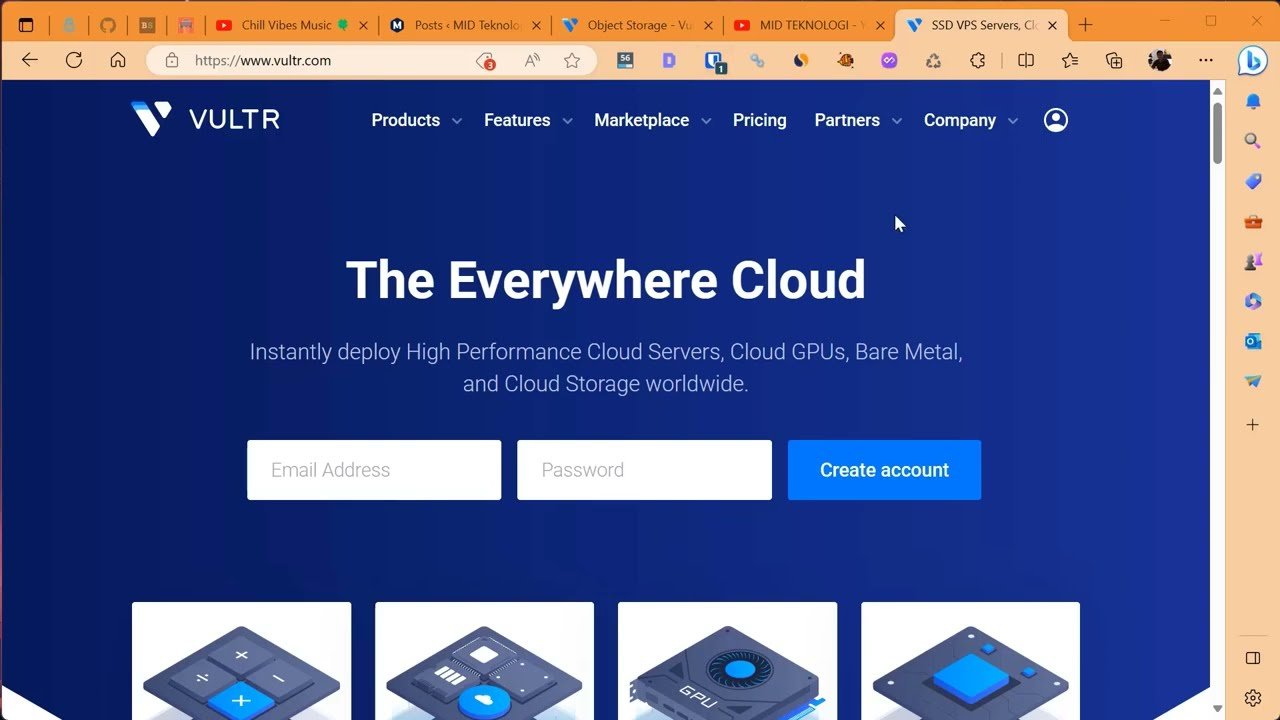The height and width of the screenshot is (720, 1280).
Task: Open the Pricing page link
Action: pyautogui.click(x=759, y=120)
